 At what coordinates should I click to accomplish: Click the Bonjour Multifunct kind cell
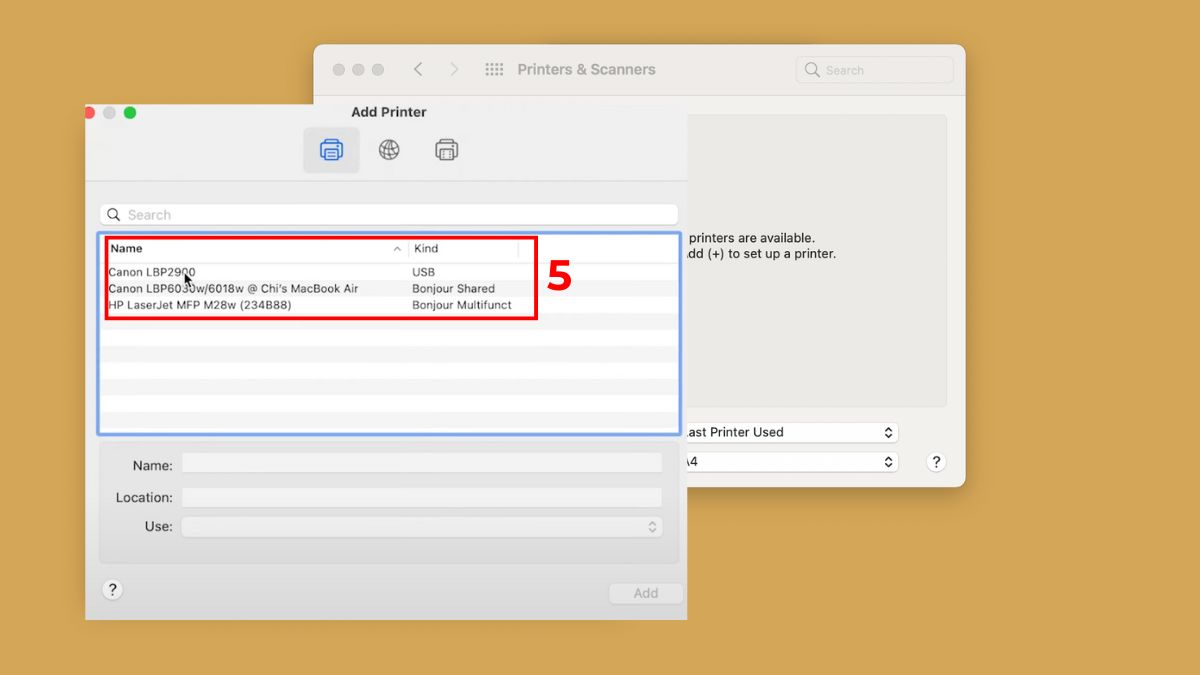tap(462, 305)
